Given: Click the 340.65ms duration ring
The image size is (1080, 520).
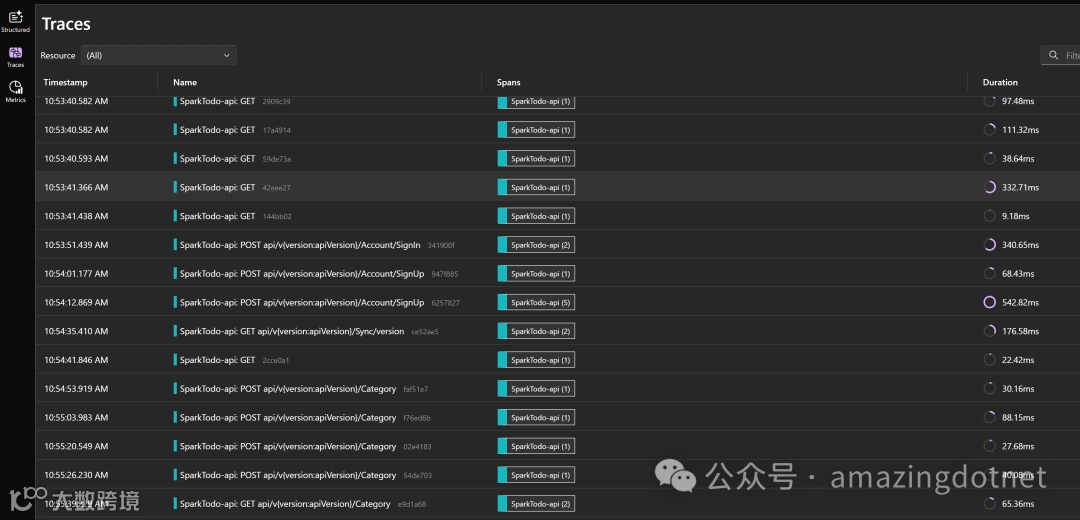Looking at the screenshot, I should pos(990,245).
